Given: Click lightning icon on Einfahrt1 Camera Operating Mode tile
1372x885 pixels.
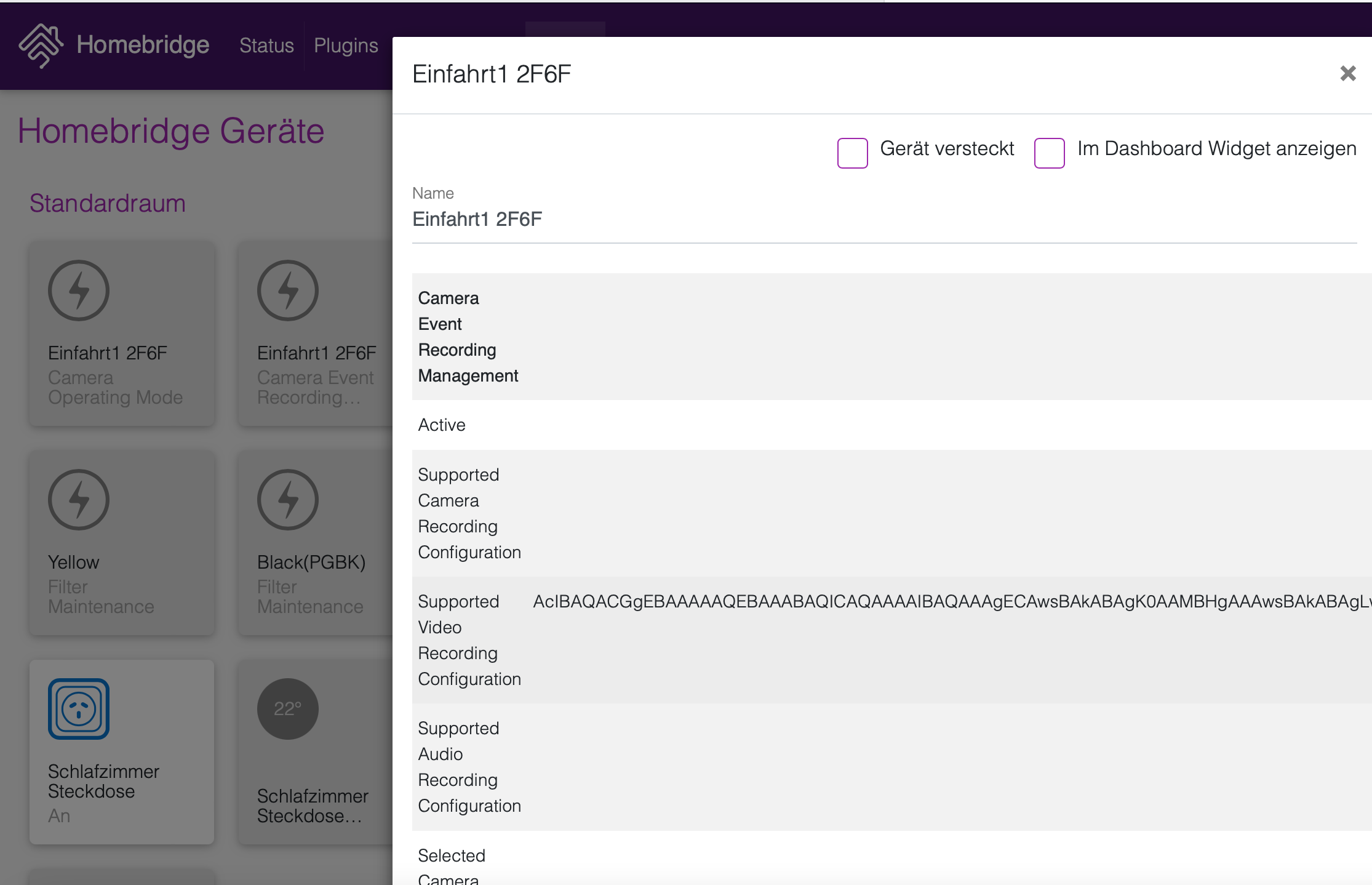Looking at the screenshot, I should coord(79,290).
